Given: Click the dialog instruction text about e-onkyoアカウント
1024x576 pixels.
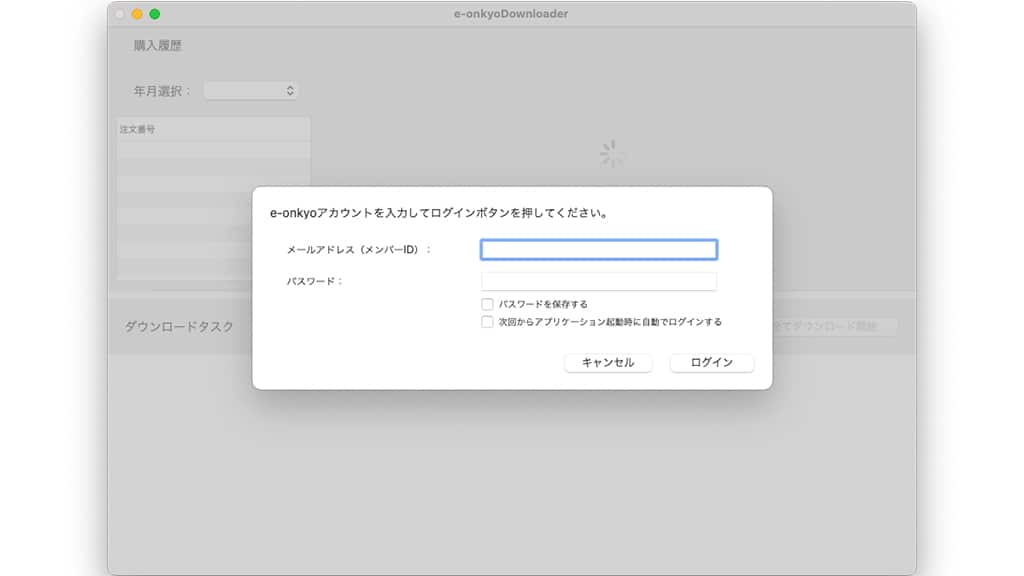Looking at the screenshot, I should click(x=439, y=213).
